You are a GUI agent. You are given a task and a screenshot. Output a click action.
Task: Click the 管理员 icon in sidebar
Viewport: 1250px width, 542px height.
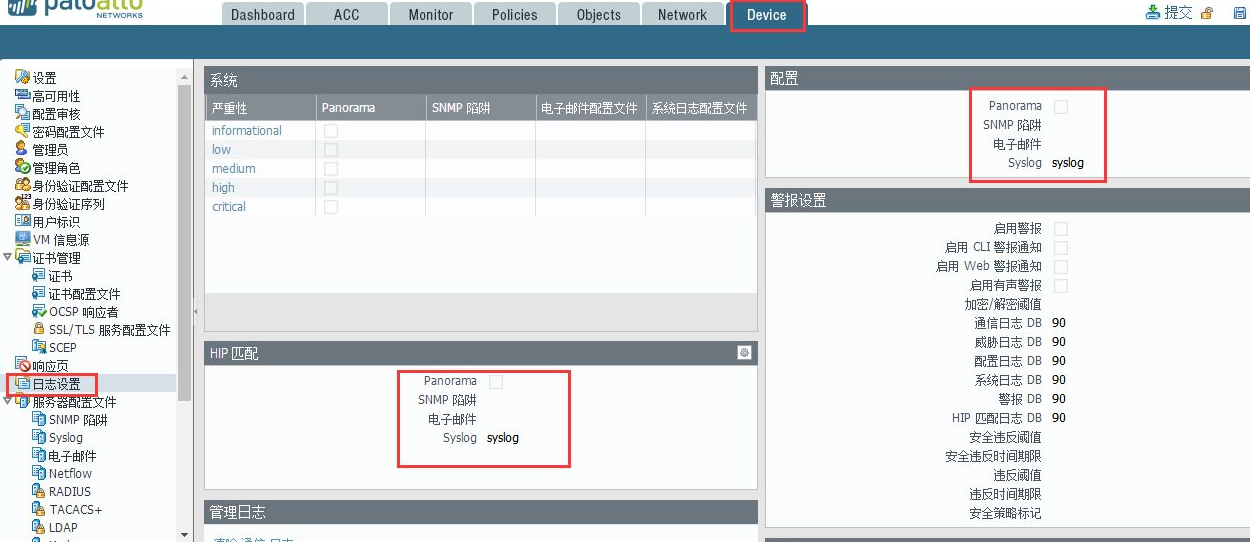[x=22, y=149]
